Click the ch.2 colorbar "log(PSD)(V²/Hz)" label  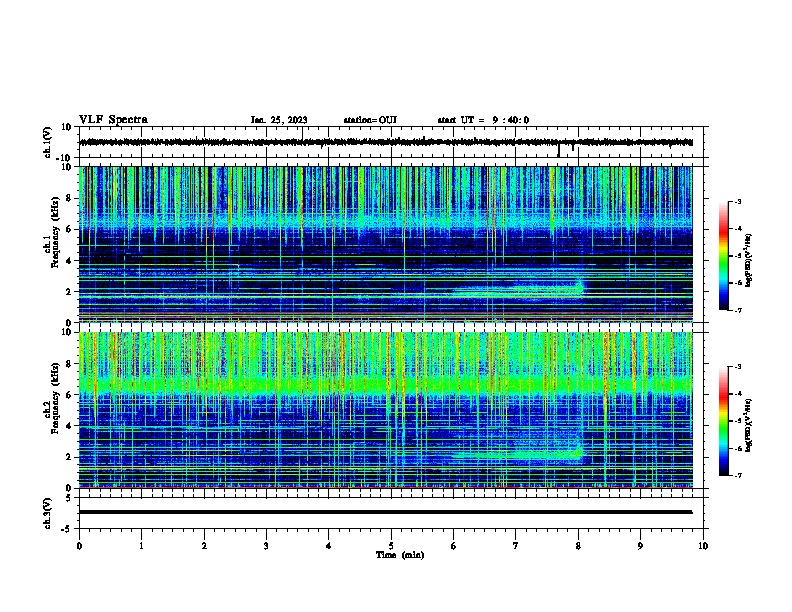[749, 426]
